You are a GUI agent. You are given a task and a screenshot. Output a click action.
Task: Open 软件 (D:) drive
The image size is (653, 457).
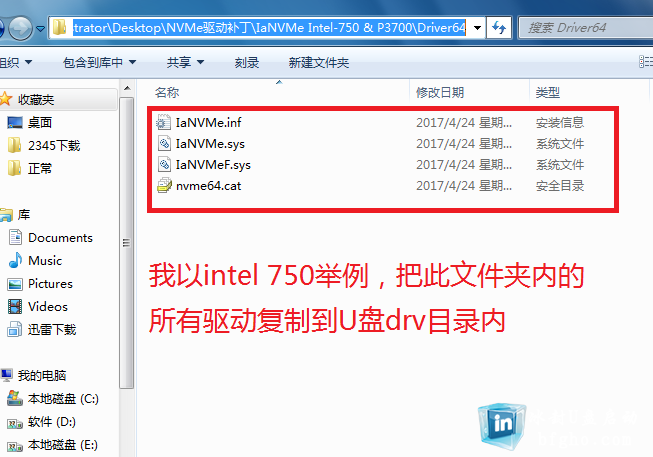pyautogui.click(x=52, y=422)
